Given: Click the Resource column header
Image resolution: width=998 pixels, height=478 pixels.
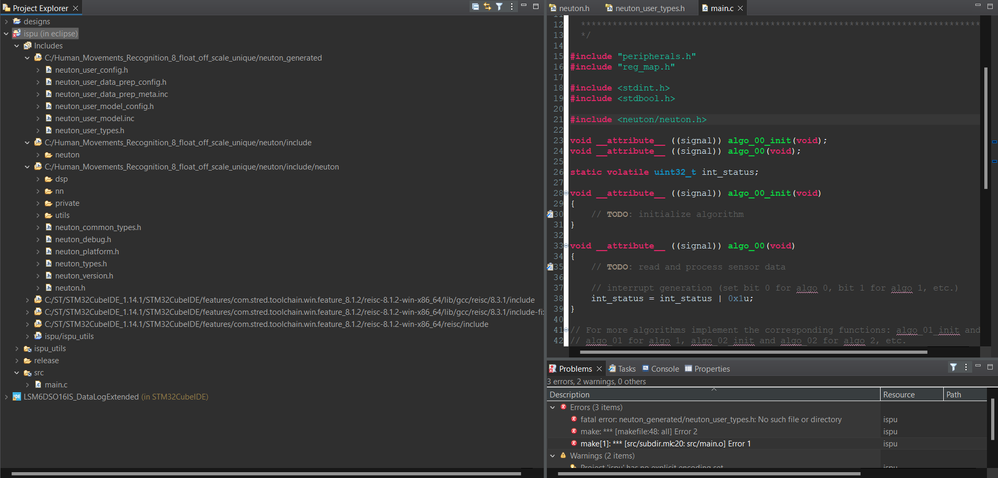Looking at the screenshot, I should coord(911,395).
